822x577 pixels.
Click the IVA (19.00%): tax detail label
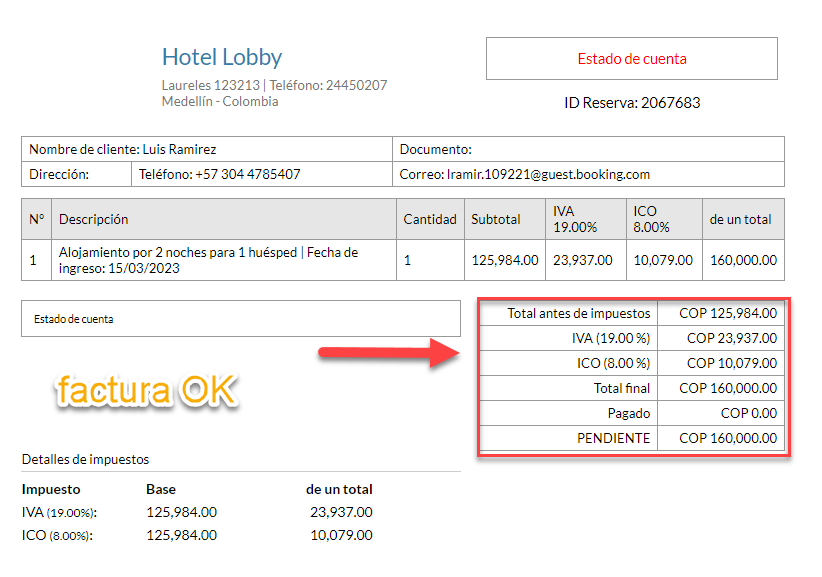[x=59, y=513]
